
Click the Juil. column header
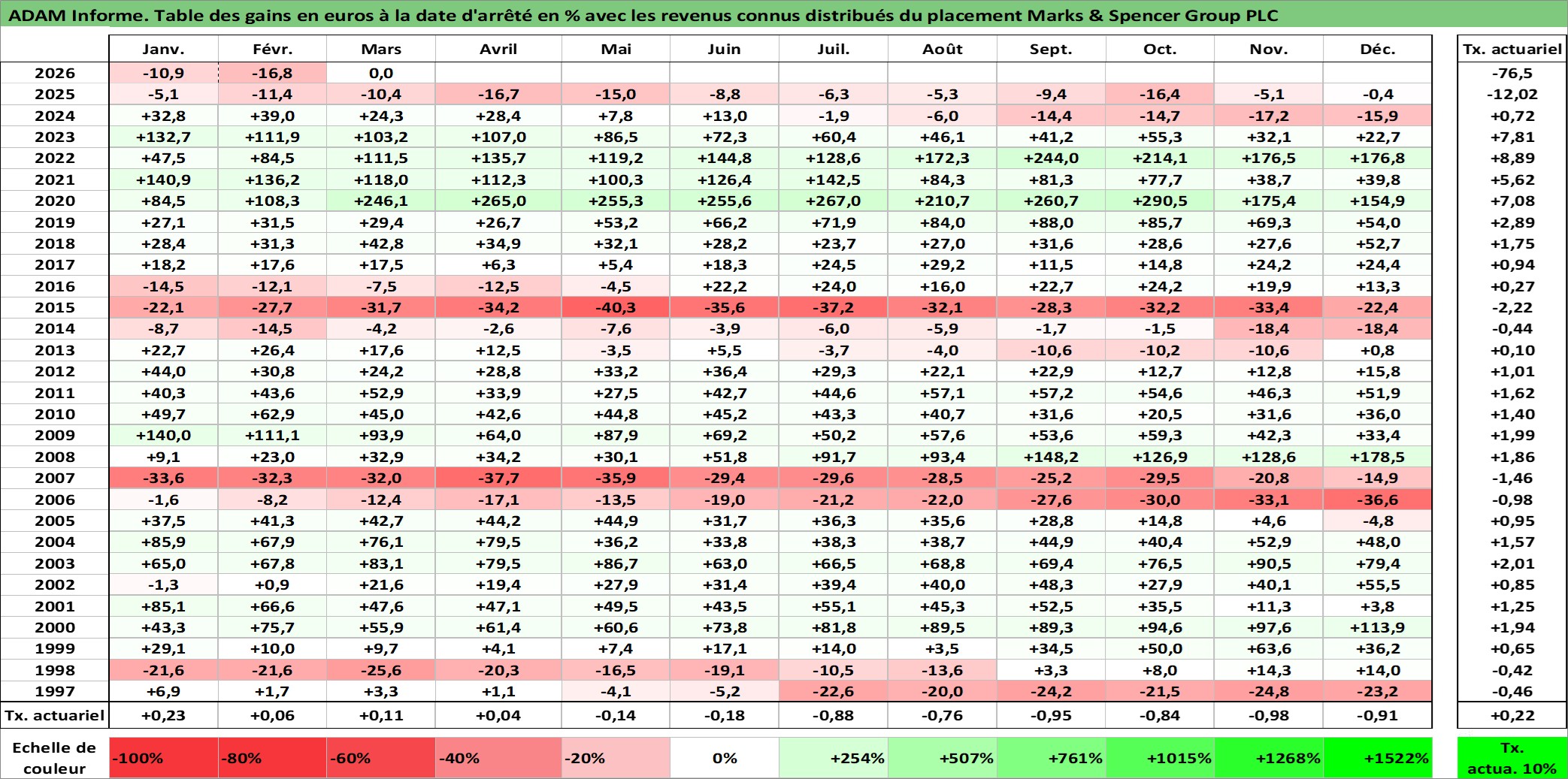pyautogui.click(x=833, y=49)
